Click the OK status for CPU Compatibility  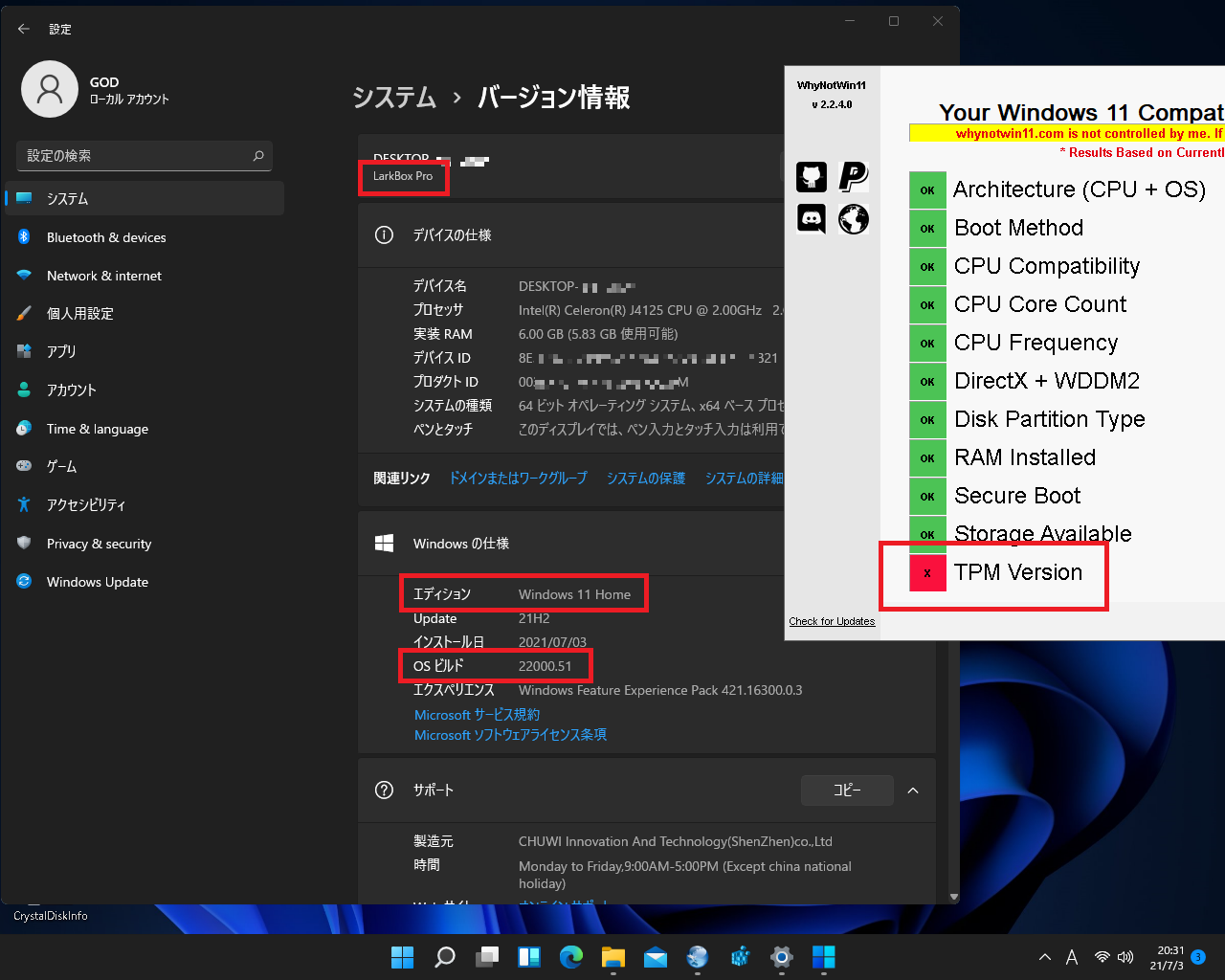[x=927, y=266]
